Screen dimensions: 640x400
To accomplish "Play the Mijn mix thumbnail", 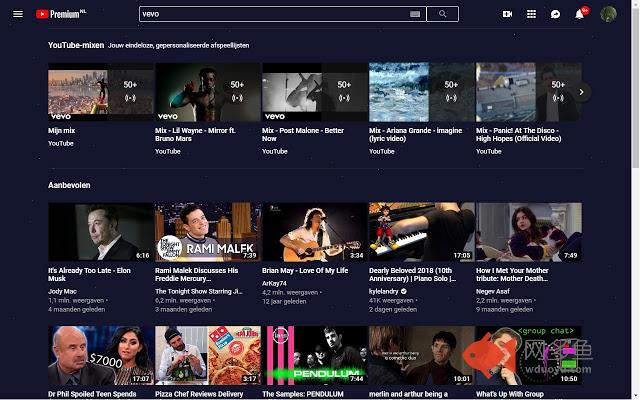I will (x=101, y=92).
